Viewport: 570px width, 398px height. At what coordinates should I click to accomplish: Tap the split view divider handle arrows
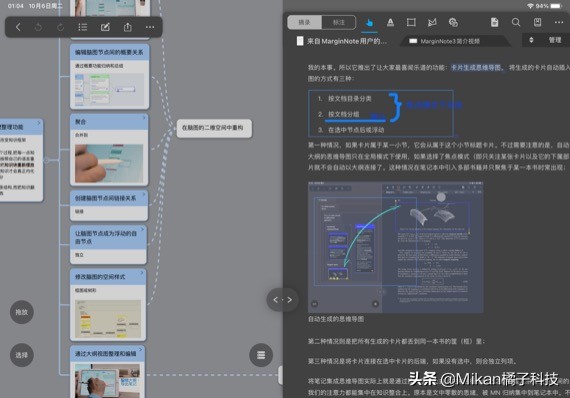click(282, 300)
